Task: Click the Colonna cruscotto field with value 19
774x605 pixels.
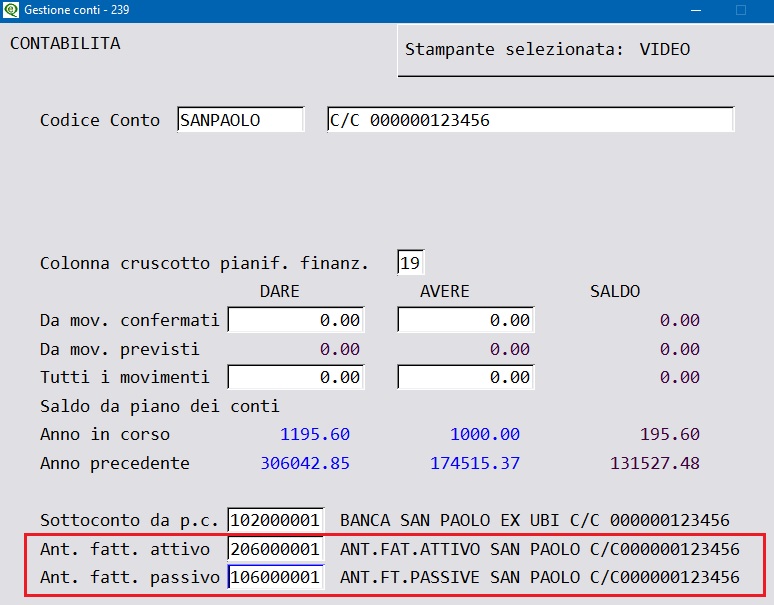Action: tap(411, 262)
